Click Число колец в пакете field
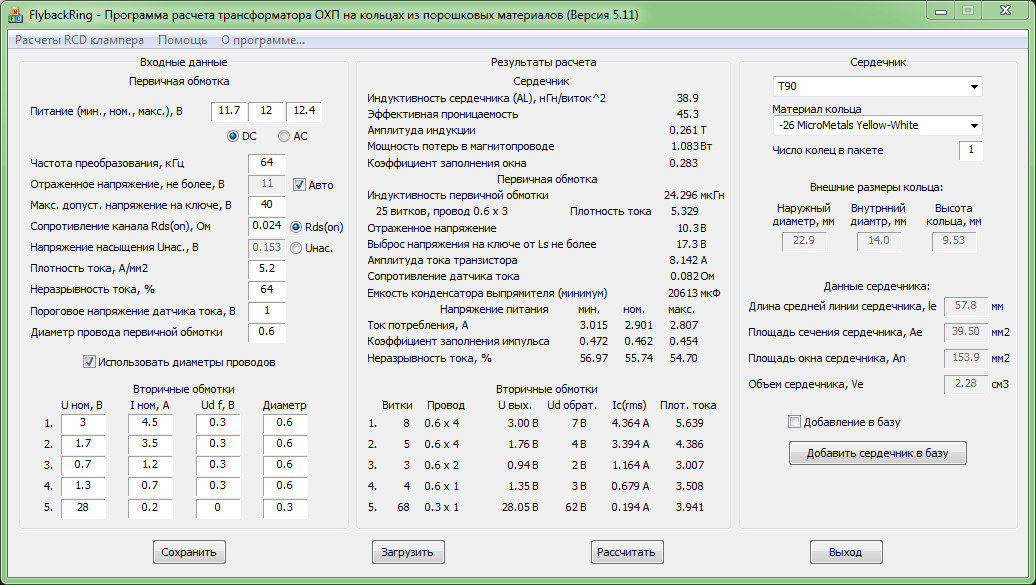Image resolution: width=1036 pixels, height=585 pixels. click(x=971, y=150)
